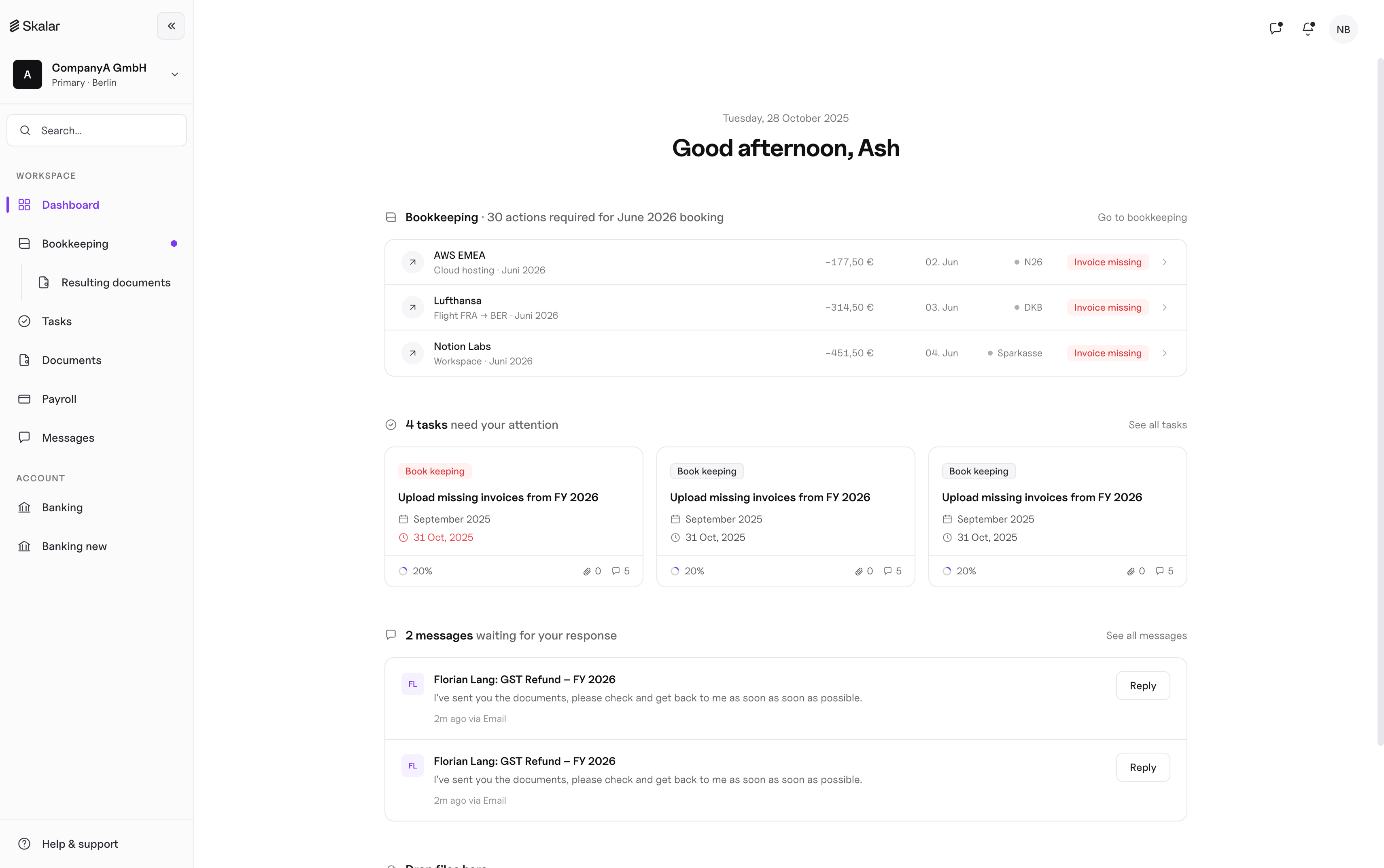The width and height of the screenshot is (1384, 868).
Task: Open the NB user avatar menu
Action: coord(1343,29)
